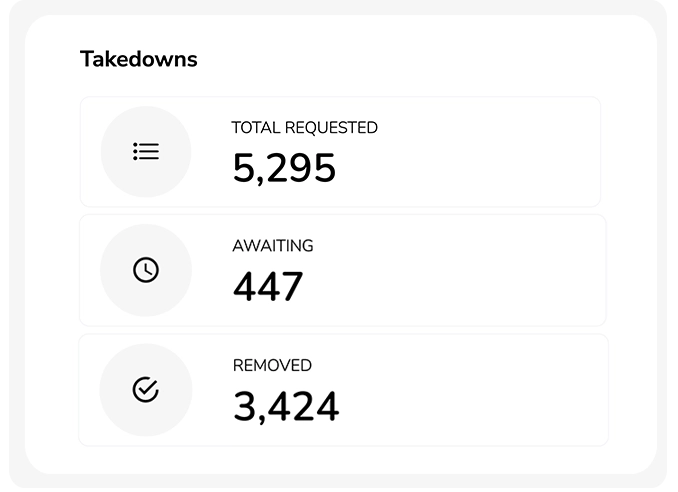Click the TOTAL REQUESTED label
The width and height of the screenshot is (678, 492).
[x=304, y=128]
